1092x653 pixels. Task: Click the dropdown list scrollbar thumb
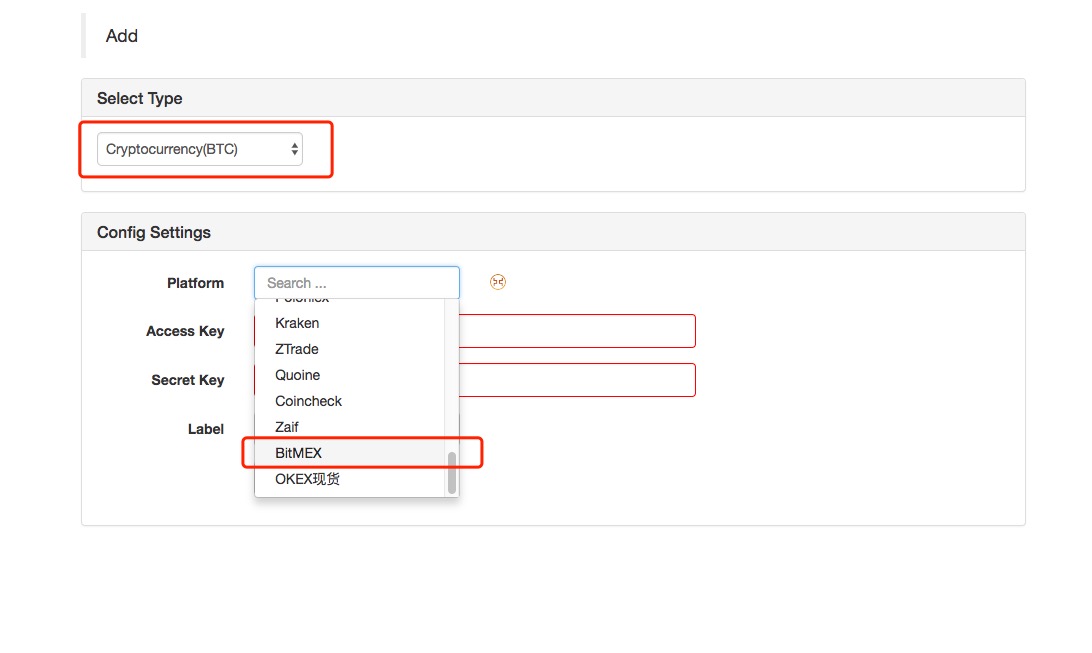[x=452, y=473]
